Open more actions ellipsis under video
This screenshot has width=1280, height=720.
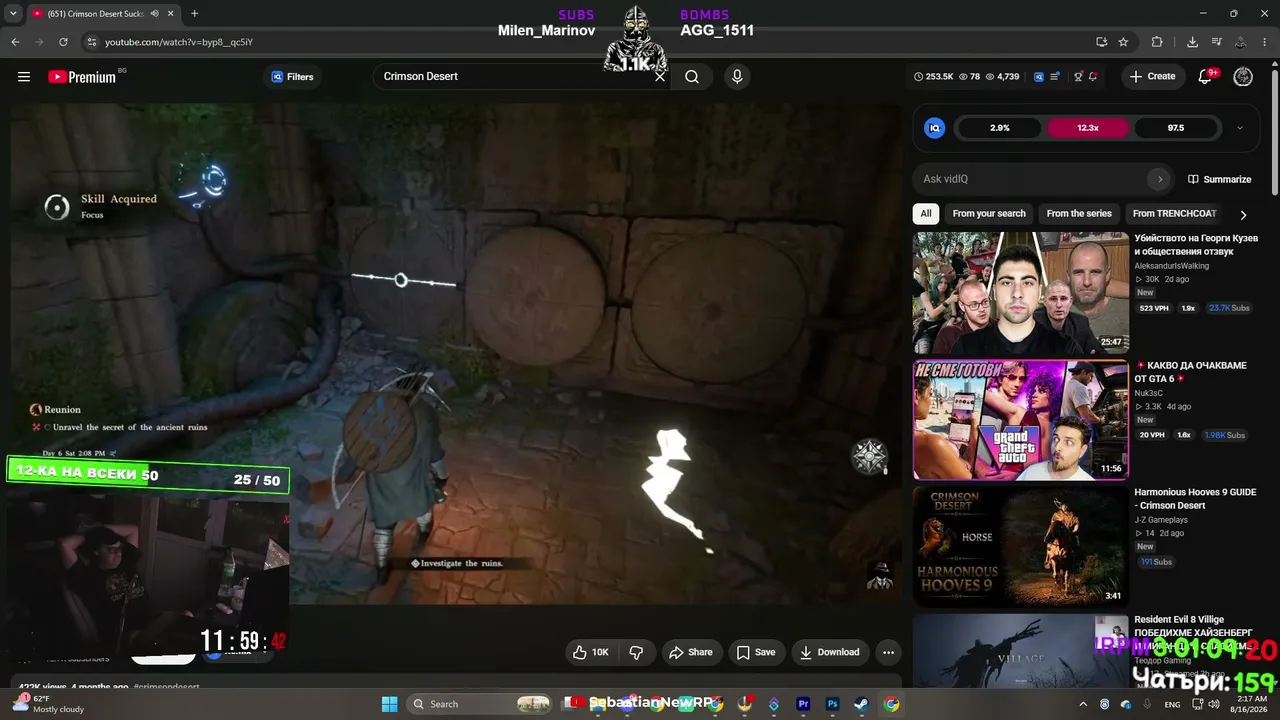[888, 652]
